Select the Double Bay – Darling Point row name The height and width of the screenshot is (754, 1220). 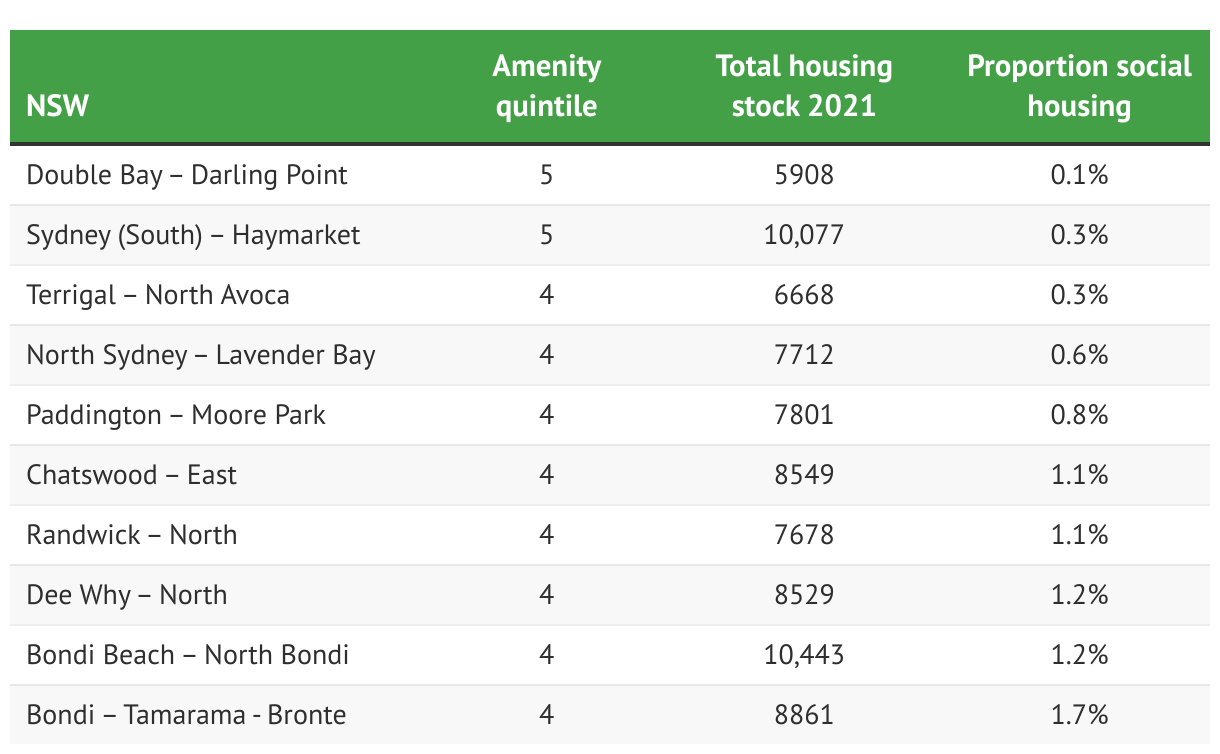coord(187,175)
